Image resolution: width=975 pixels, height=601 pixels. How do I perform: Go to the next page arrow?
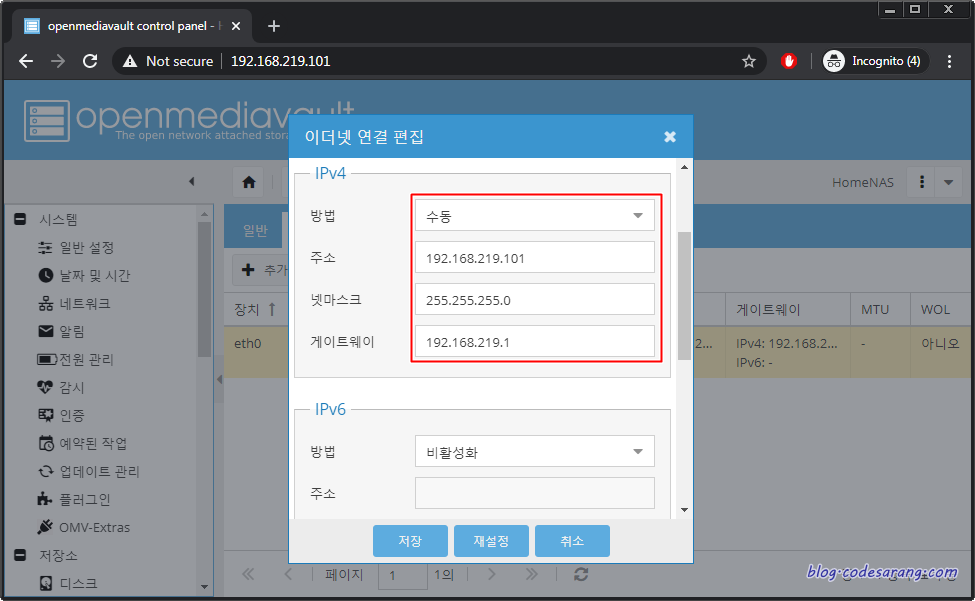pyautogui.click(x=491, y=574)
